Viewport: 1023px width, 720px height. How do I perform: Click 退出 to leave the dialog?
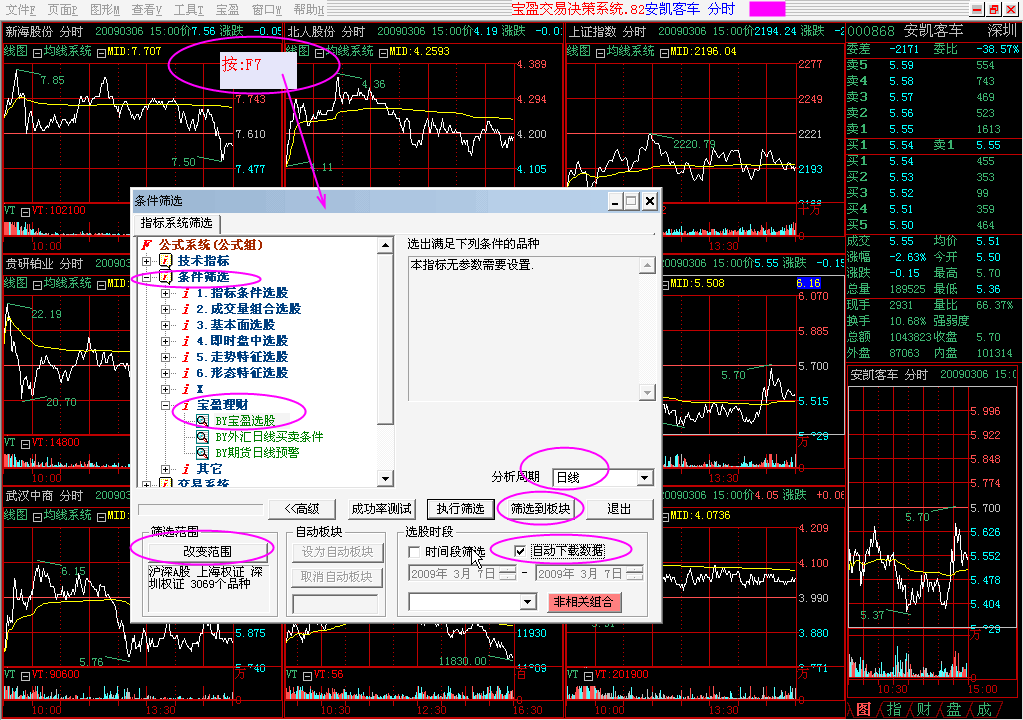619,509
